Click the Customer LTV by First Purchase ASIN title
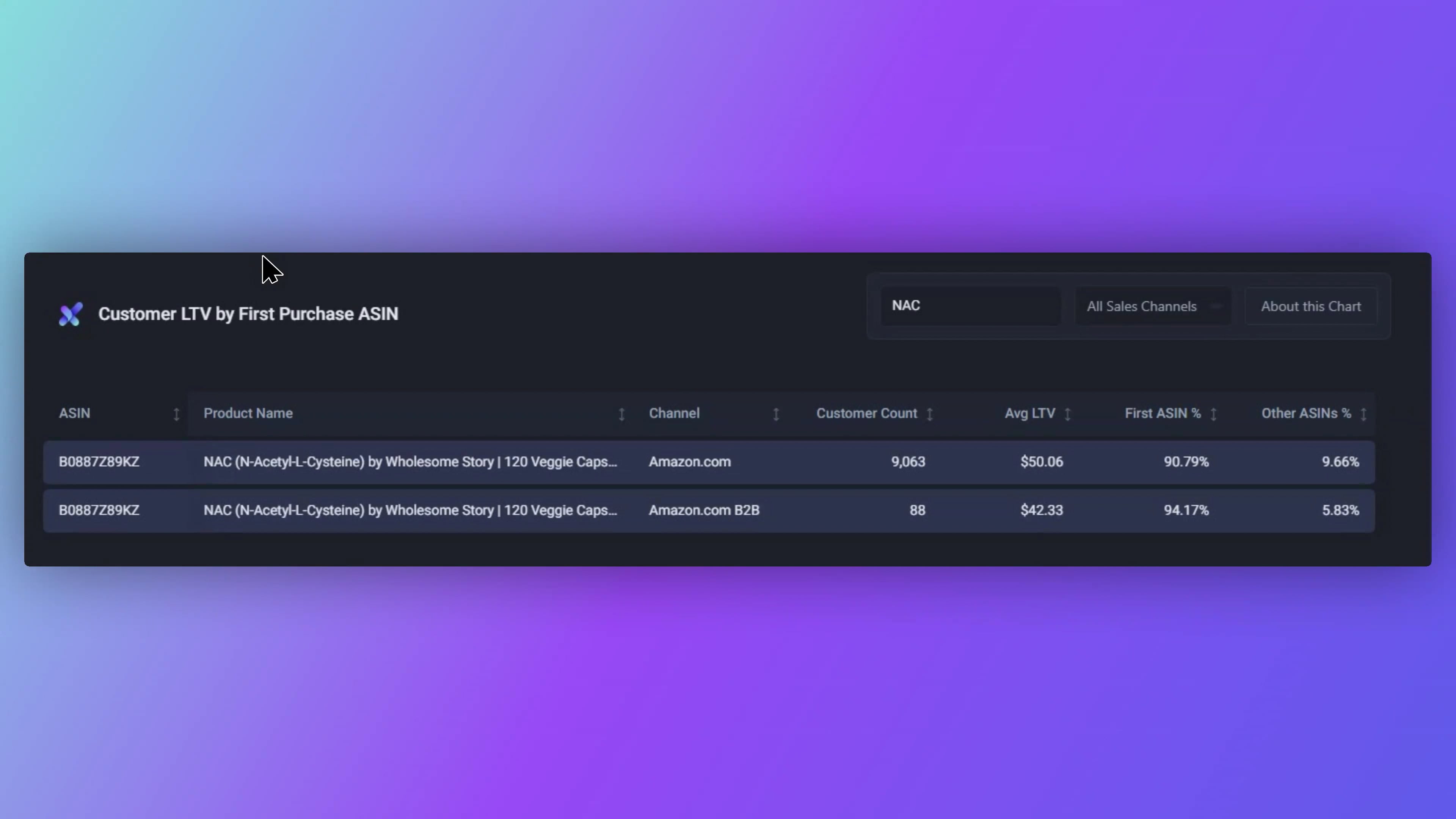 point(248,314)
